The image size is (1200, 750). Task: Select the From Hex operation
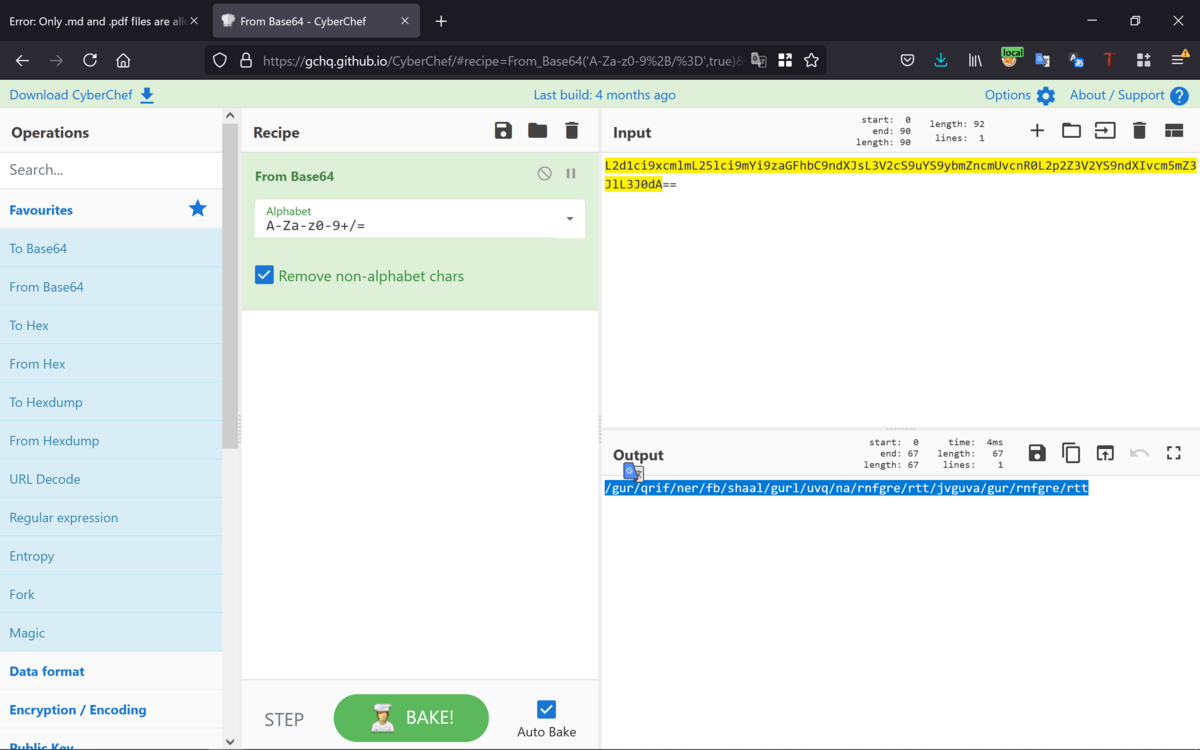(111, 364)
